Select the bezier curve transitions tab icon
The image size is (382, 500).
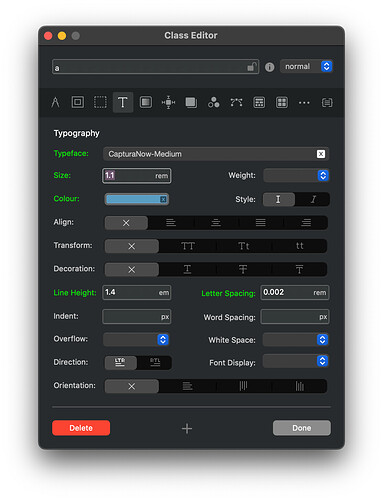(x=236, y=102)
